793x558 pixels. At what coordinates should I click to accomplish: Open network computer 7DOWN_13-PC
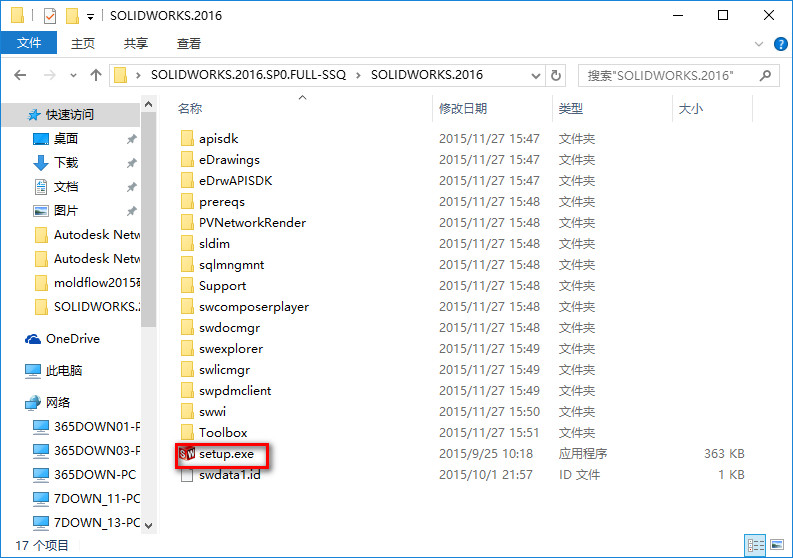point(86,522)
